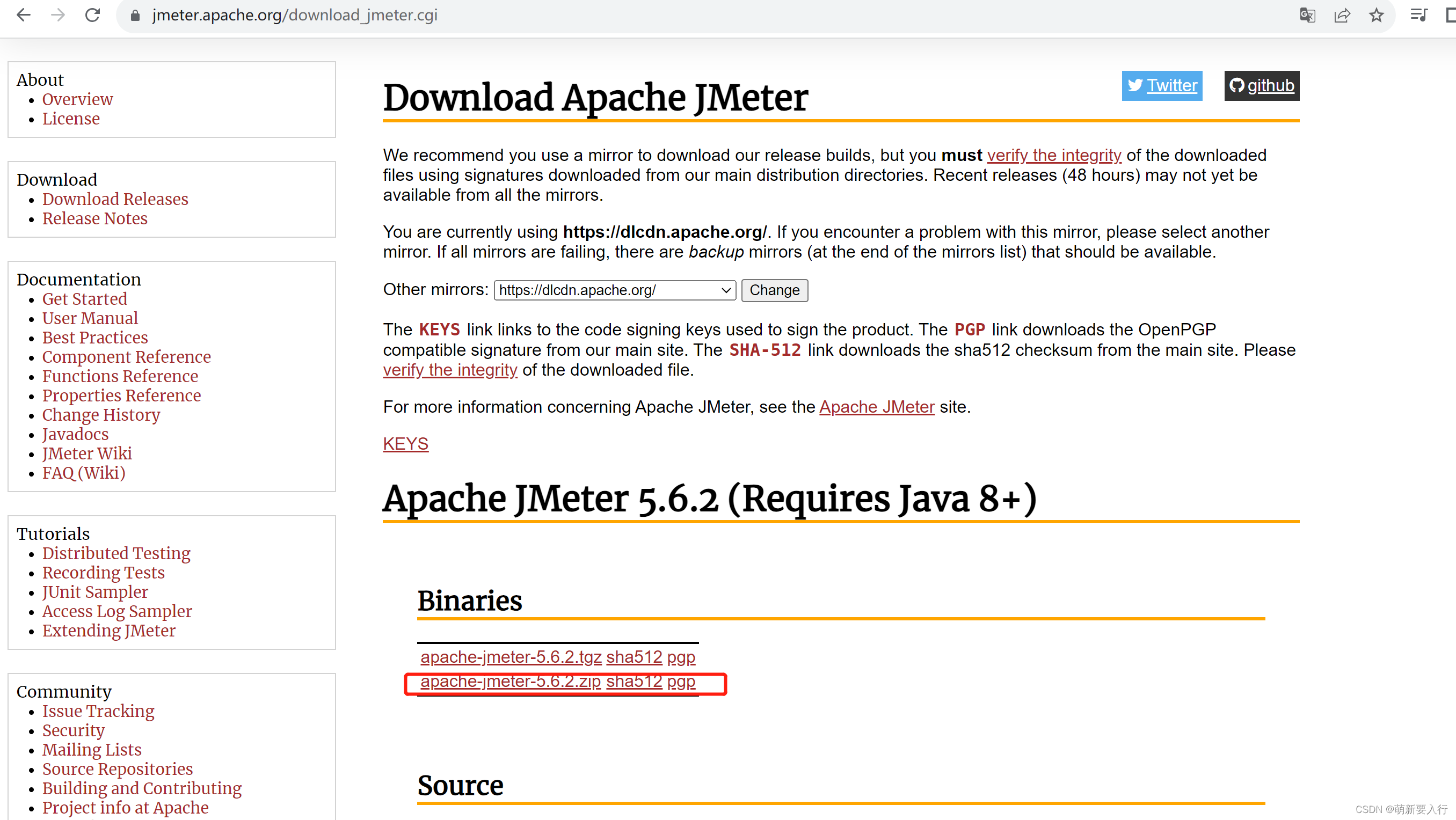This screenshot has width=1456, height=820.
Task: Open Component Reference
Action: pyautogui.click(x=127, y=356)
